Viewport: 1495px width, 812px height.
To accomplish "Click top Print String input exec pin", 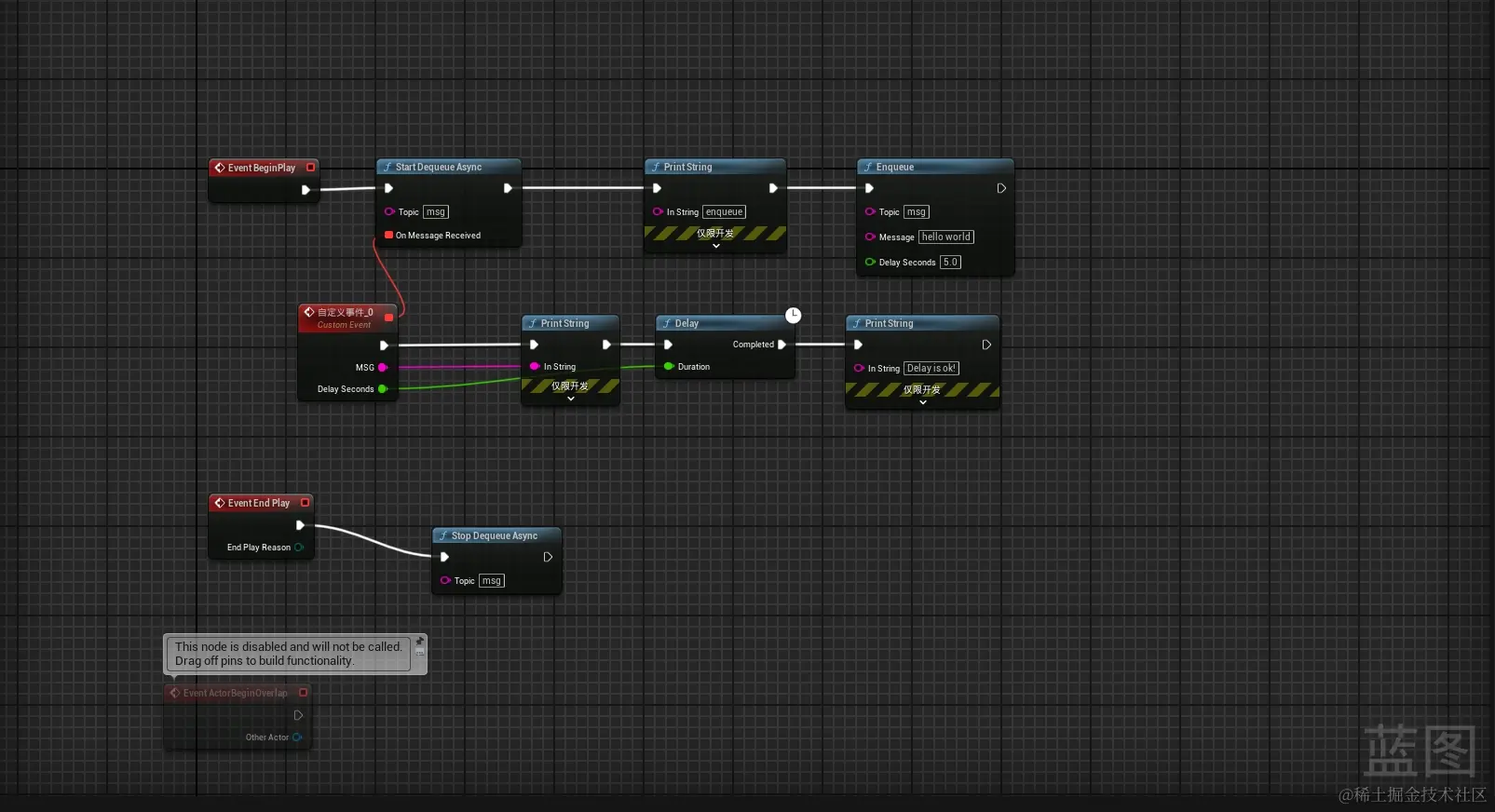I will 657,188.
